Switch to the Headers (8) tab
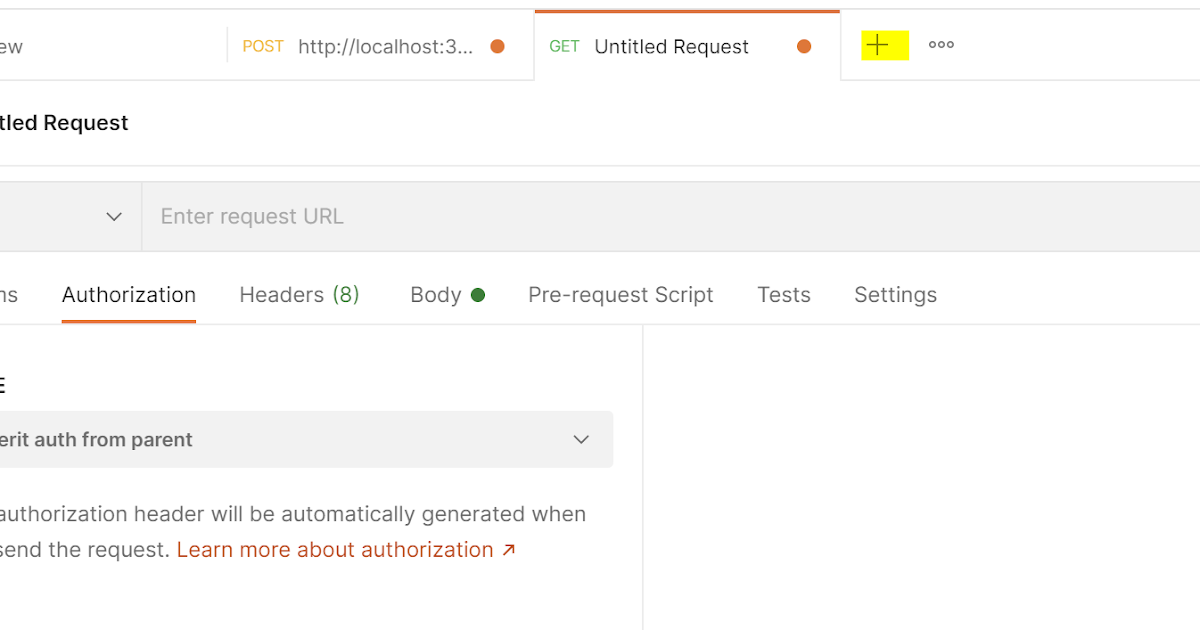 pyautogui.click(x=299, y=294)
